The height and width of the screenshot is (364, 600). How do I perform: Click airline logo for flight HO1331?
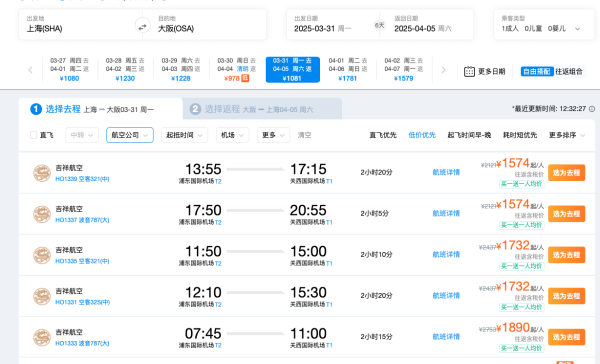[x=42, y=296]
